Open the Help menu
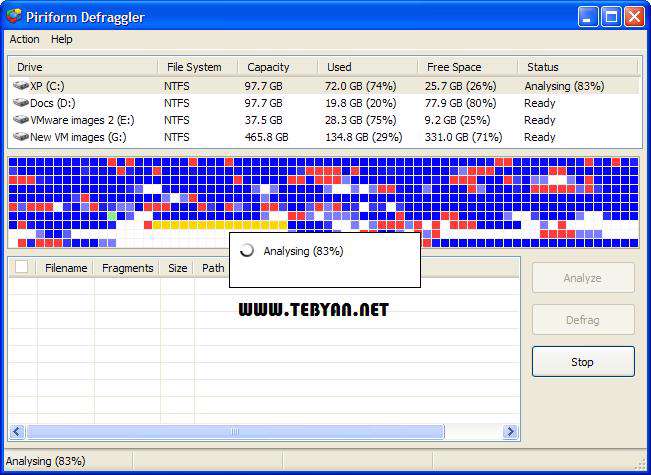The height and width of the screenshot is (475, 651). 61,39
